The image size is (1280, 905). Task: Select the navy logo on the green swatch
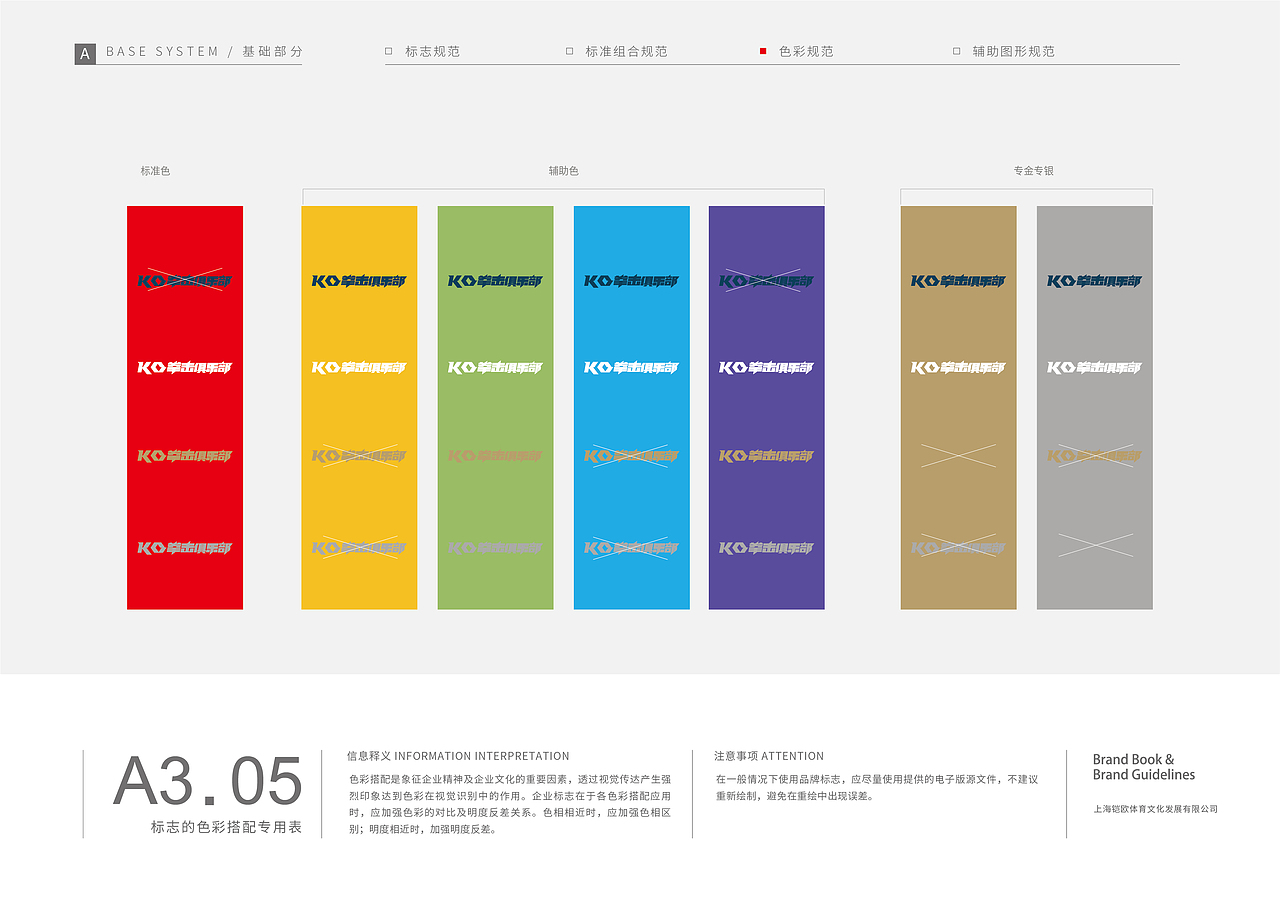click(495, 281)
